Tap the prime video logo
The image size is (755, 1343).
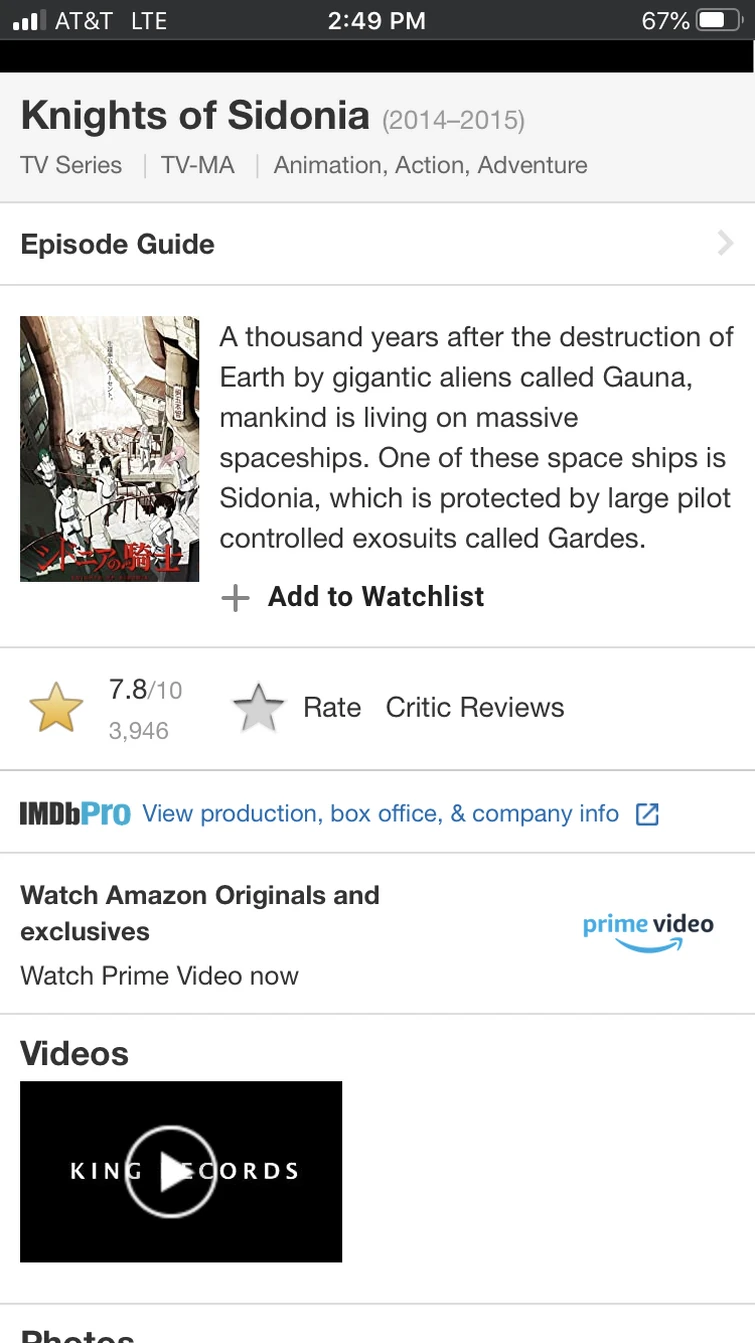648,932
